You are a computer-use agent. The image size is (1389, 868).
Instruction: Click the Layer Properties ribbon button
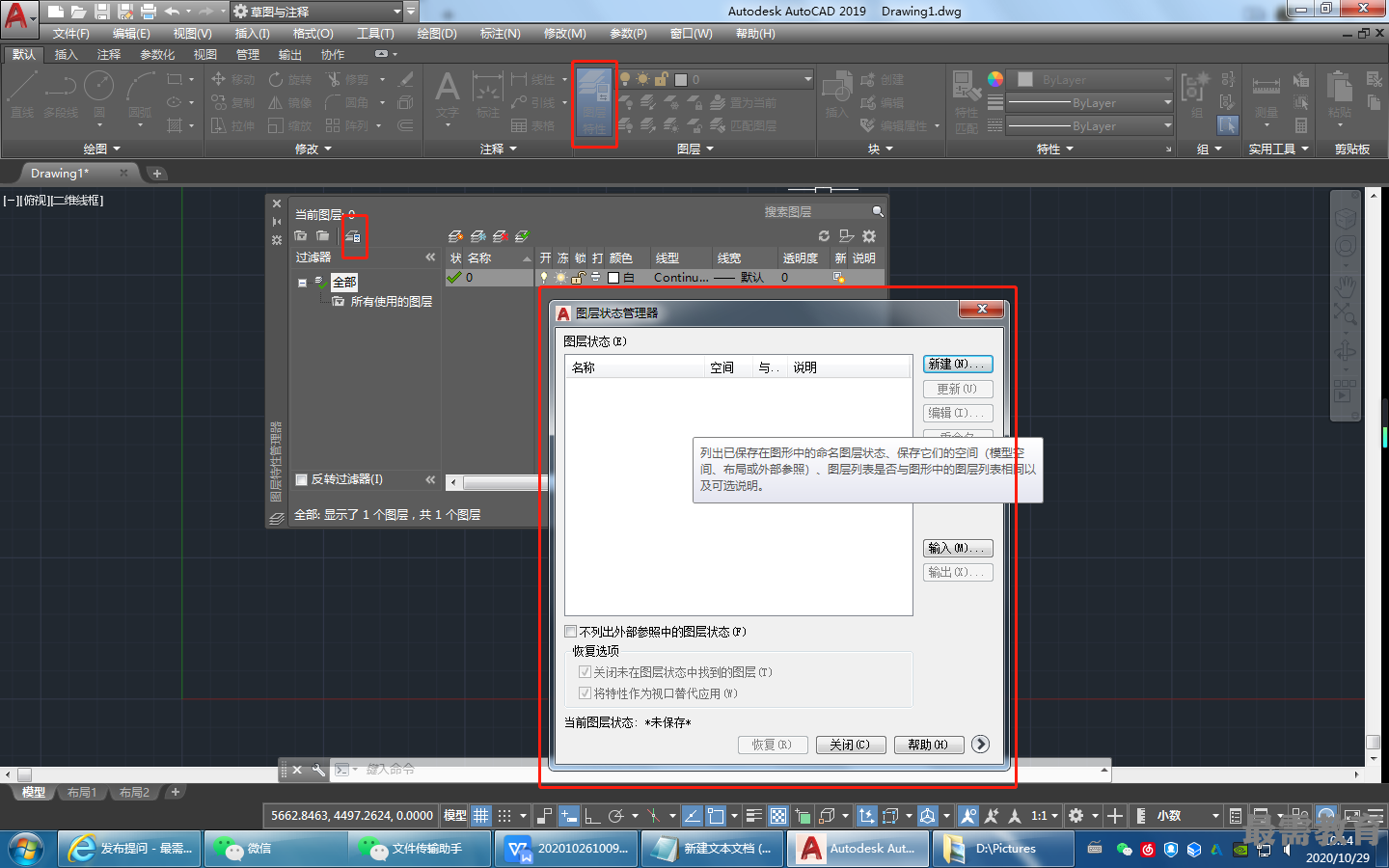594,105
